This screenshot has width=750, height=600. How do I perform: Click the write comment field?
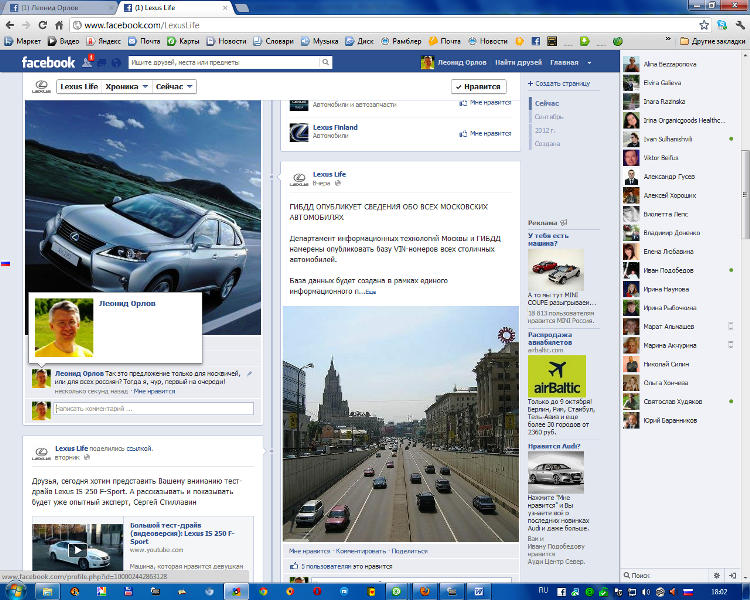(153, 409)
